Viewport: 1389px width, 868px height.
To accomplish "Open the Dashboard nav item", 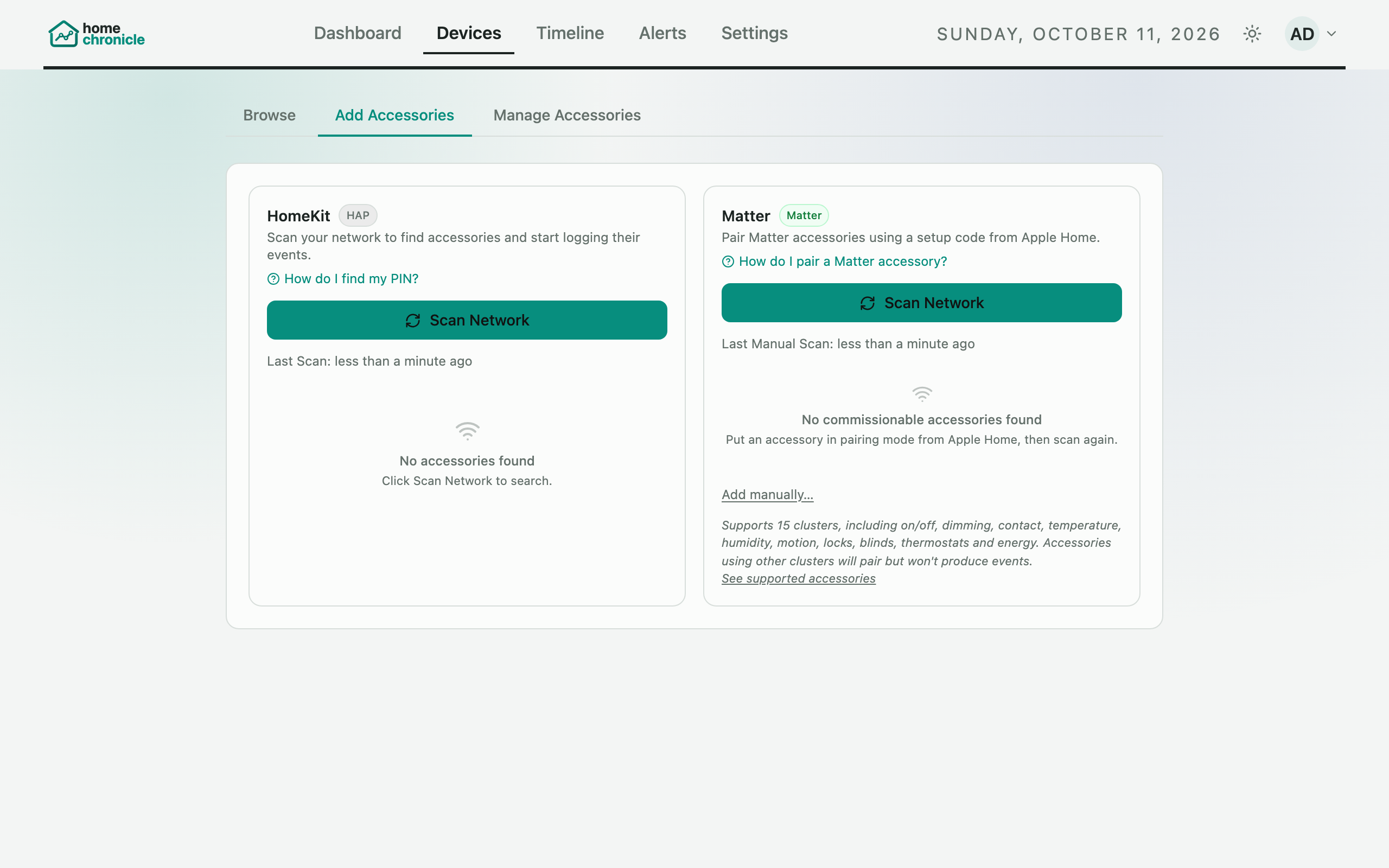I will tap(358, 33).
